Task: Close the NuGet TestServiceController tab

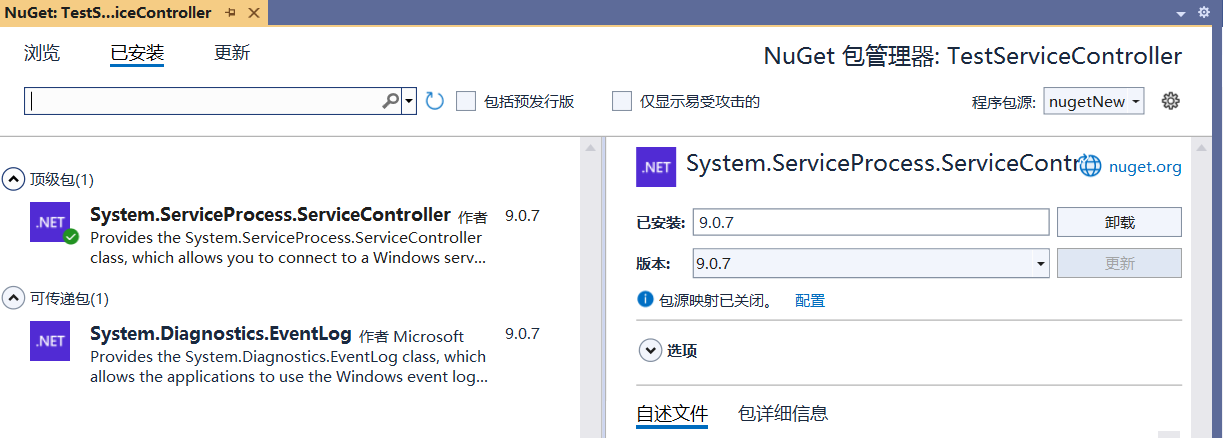Action: 253,13
